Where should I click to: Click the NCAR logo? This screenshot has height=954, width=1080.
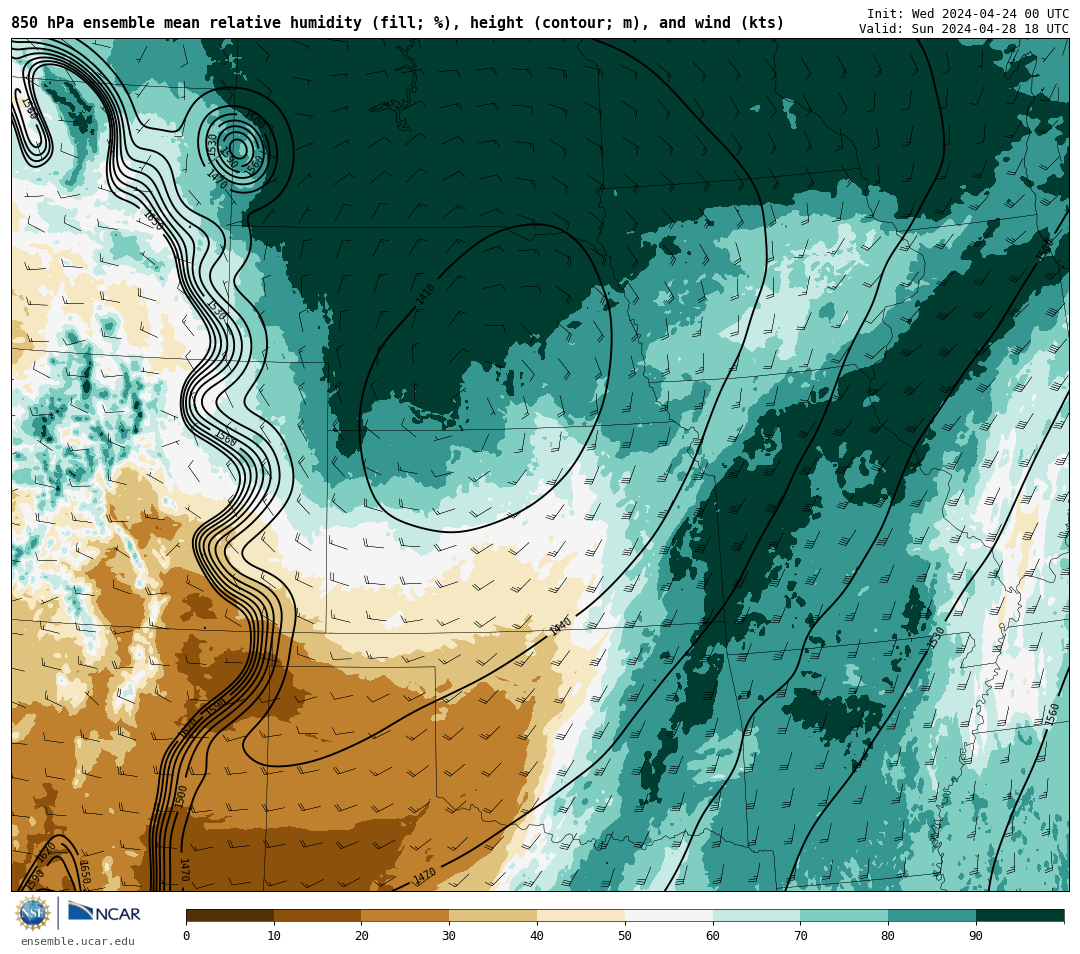point(104,912)
